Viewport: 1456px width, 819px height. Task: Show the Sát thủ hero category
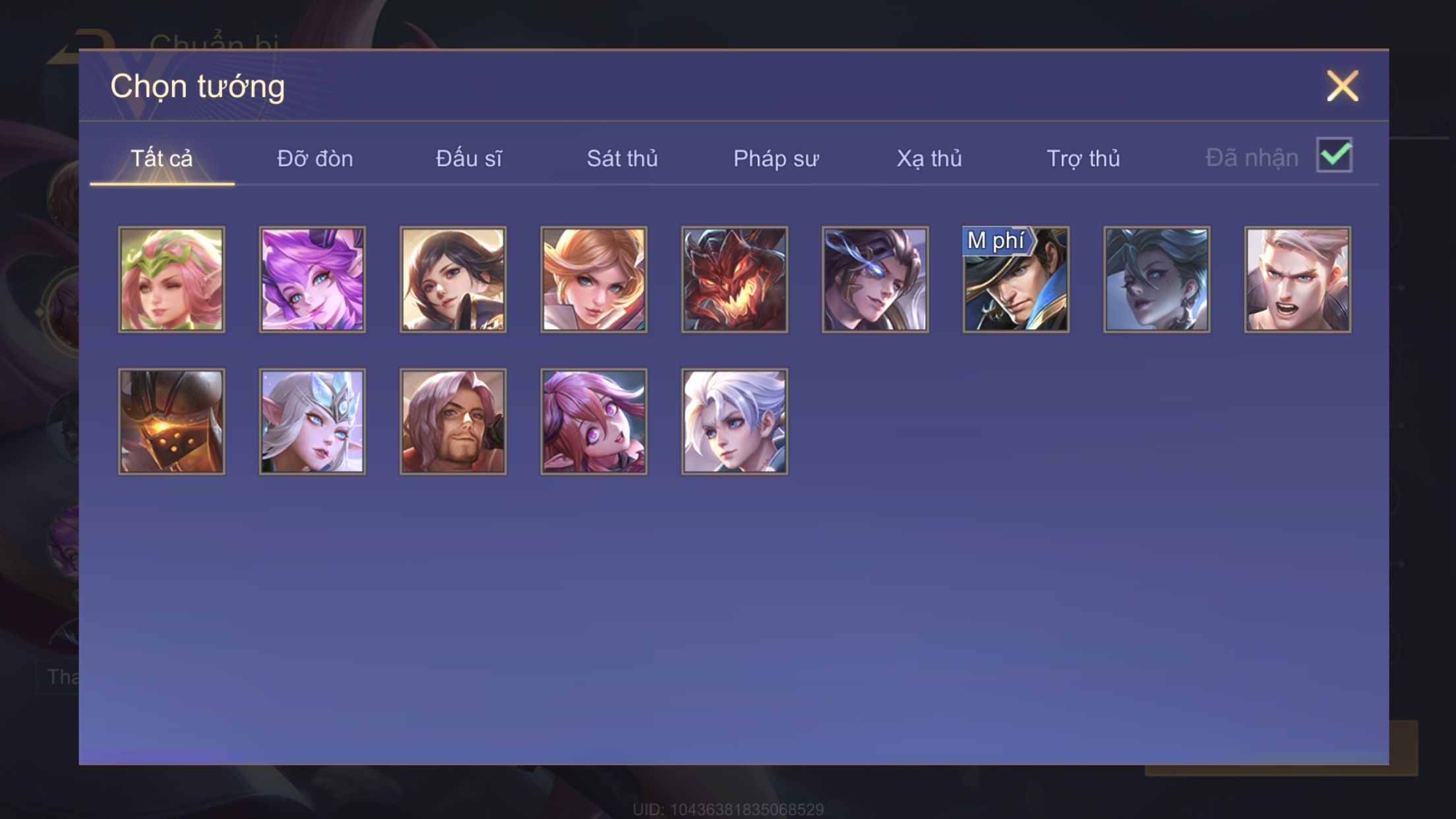tap(622, 159)
